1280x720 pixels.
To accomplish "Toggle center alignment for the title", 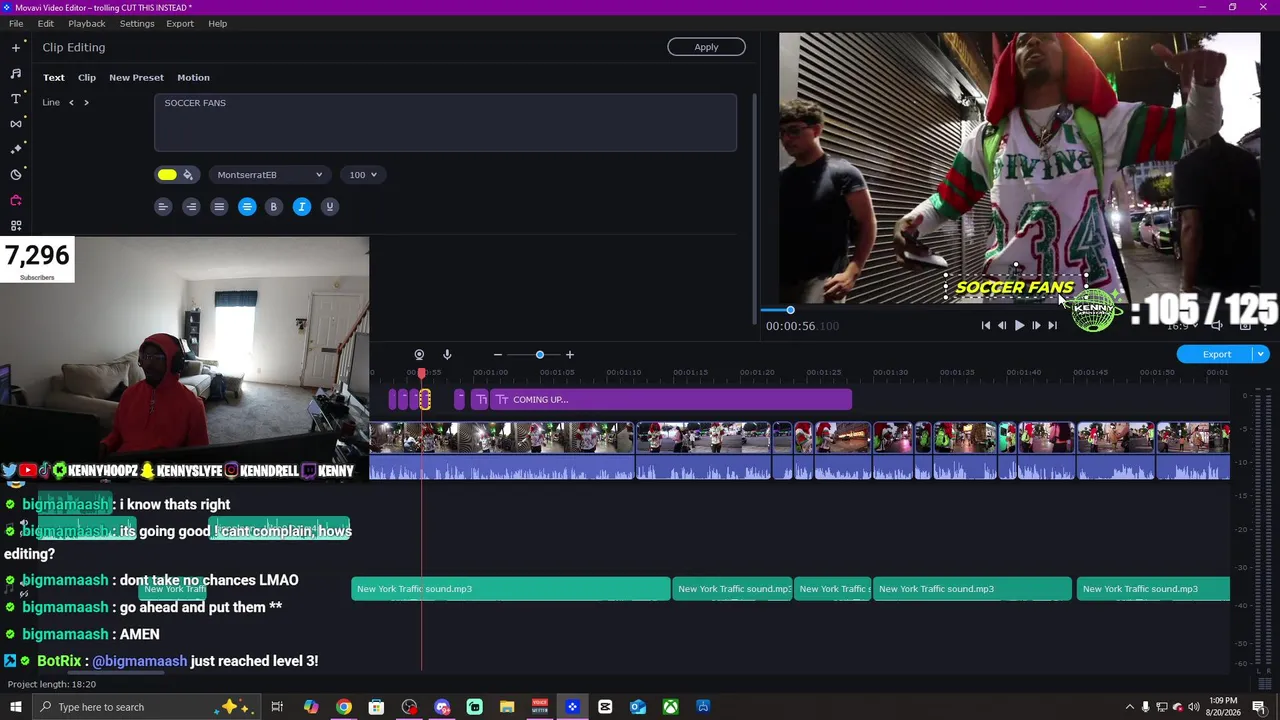I will (247, 207).
